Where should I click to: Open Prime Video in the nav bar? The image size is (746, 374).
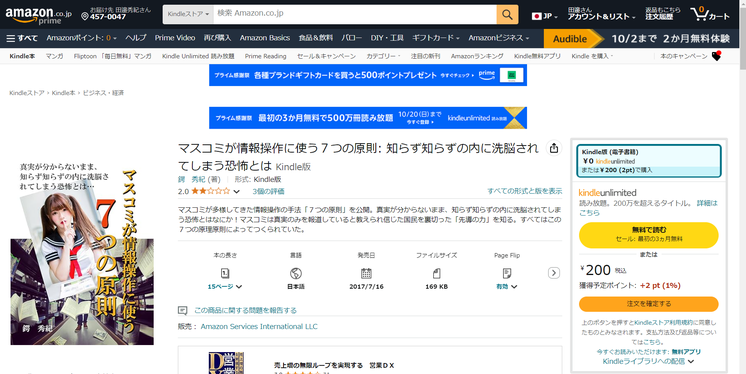[x=175, y=38]
